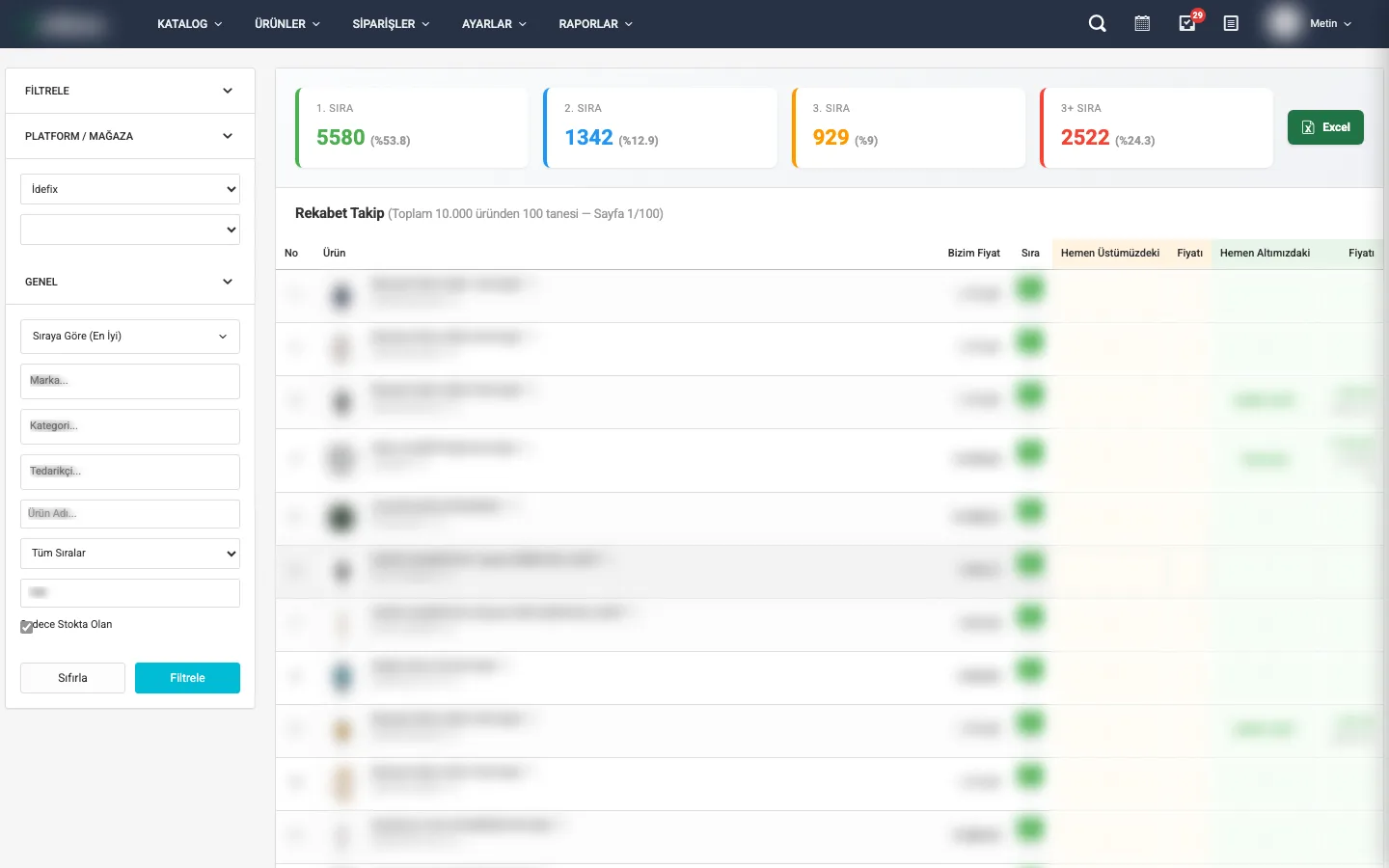Viewport: 1389px width, 868px height.
Task: Open the İdefix platform dropdown
Action: pyautogui.click(x=130, y=189)
